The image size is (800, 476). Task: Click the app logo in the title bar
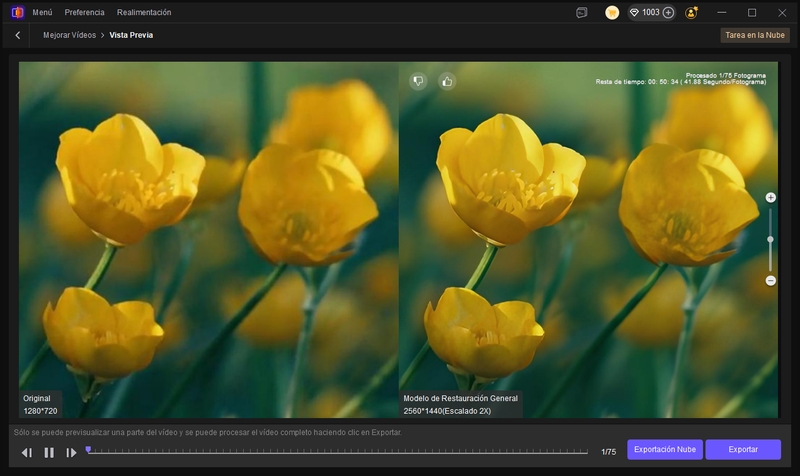pyautogui.click(x=17, y=12)
